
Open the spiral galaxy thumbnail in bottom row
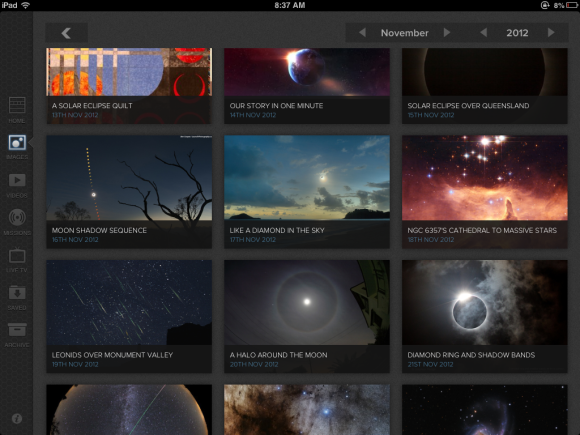(485, 410)
